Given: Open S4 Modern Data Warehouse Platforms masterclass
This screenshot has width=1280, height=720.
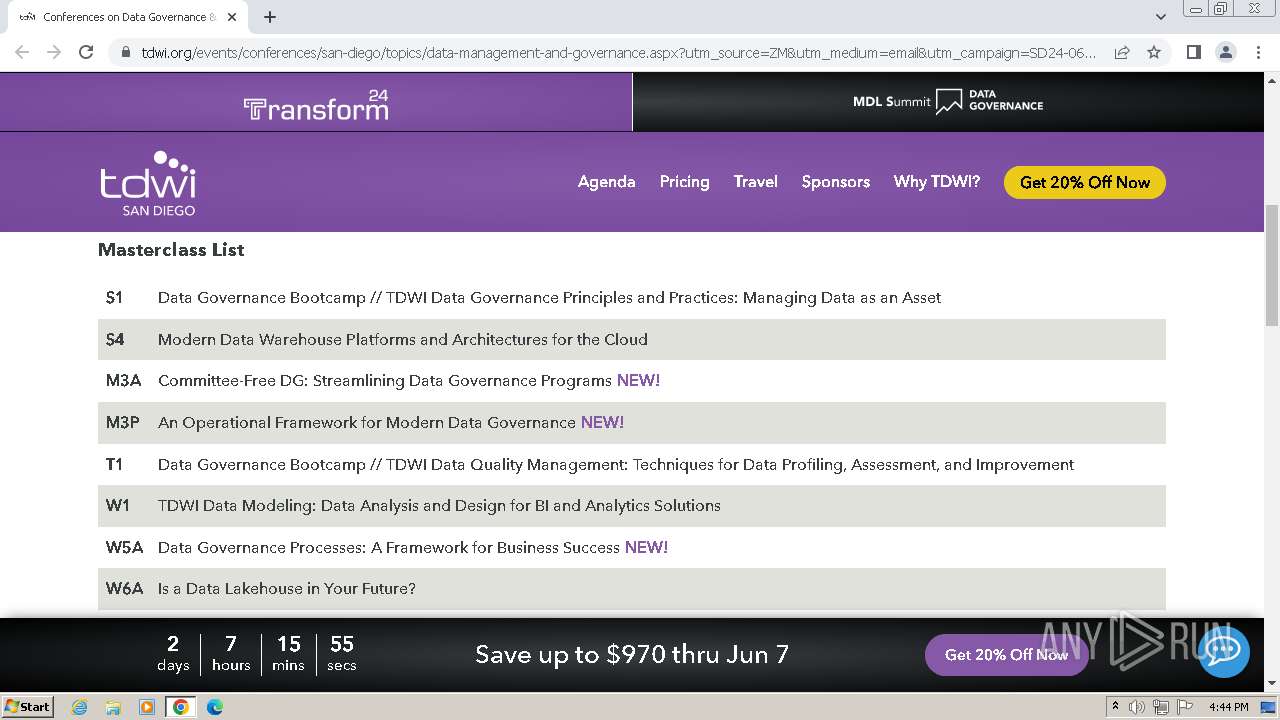Looking at the screenshot, I should click(x=403, y=340).
